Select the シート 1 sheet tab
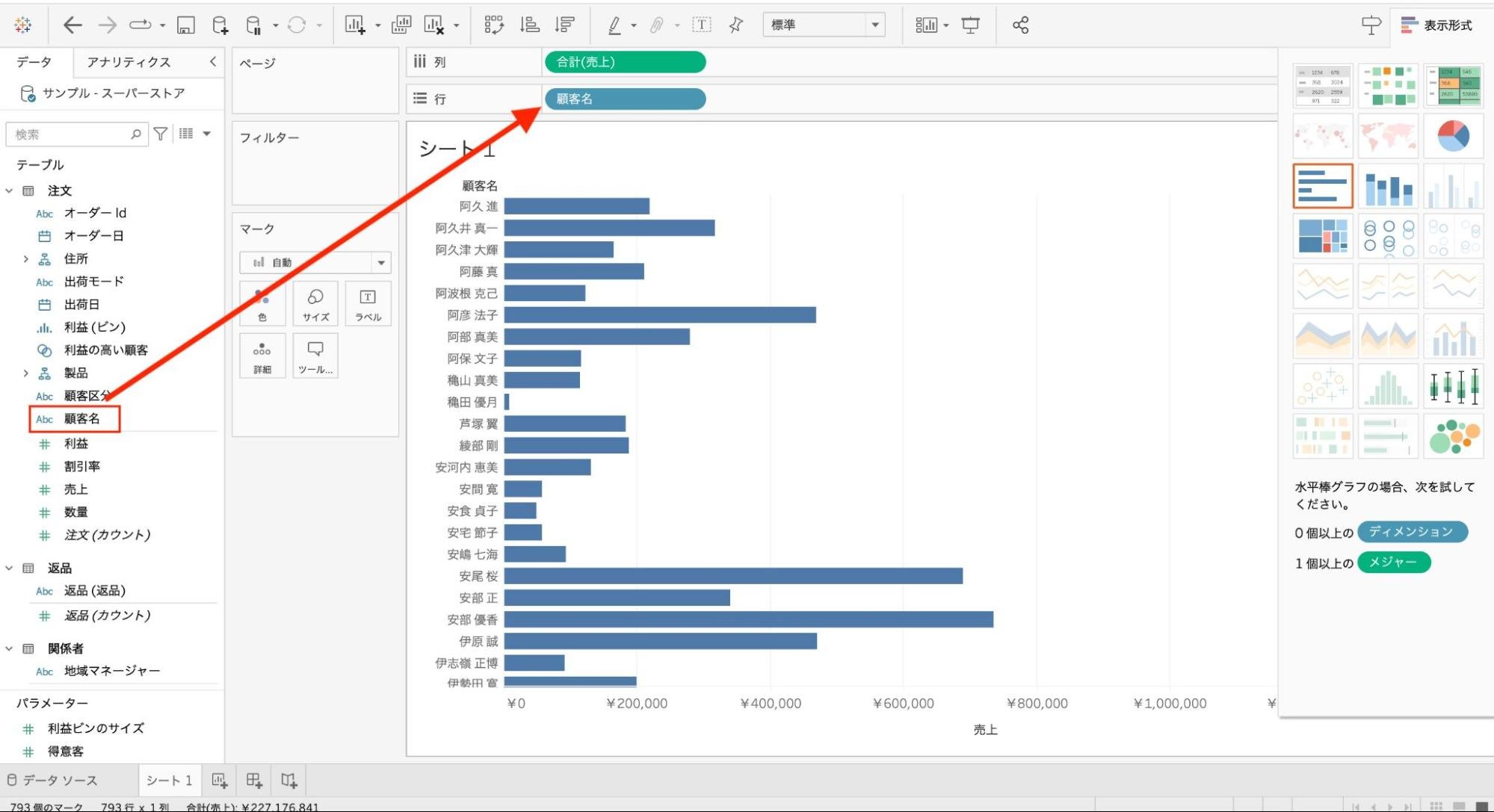 tap(169, 780)
